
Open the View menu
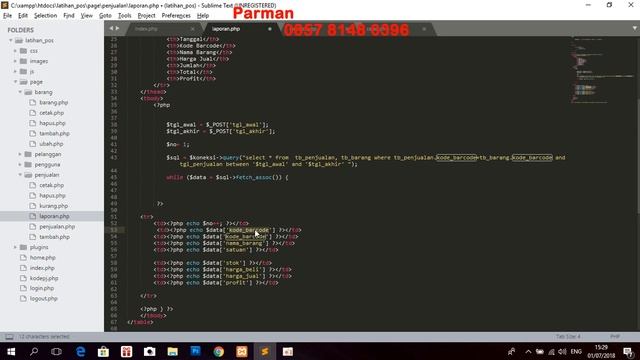87,16
